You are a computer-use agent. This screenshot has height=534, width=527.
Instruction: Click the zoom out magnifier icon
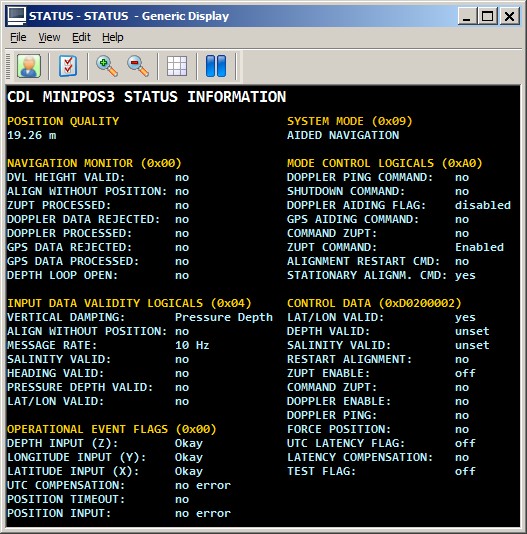pyautogui.click(x=138, y=66)
